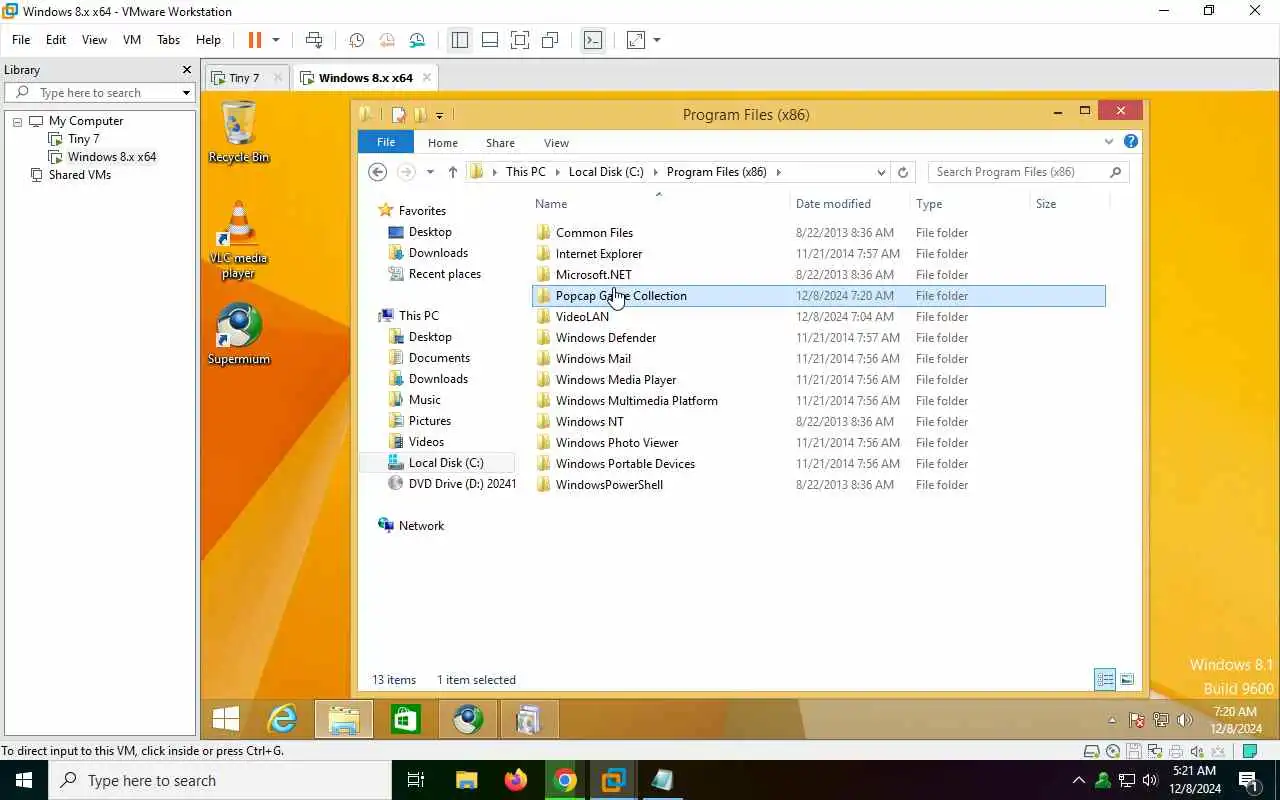1280x800 pixels.
Task: Sort by the Date modified column header
Action: 833,204
